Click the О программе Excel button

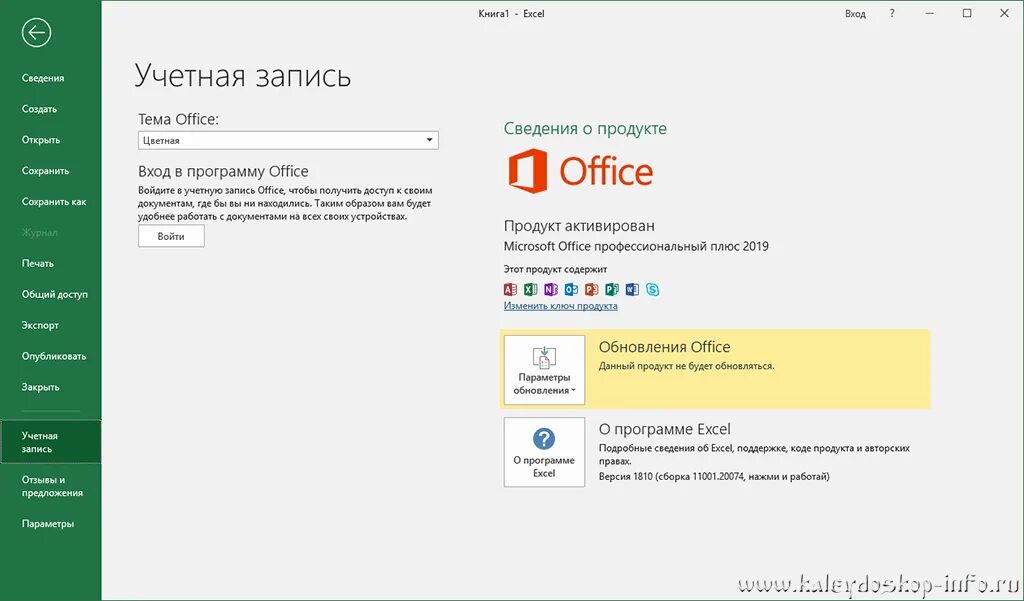click(x=544, y=452)
